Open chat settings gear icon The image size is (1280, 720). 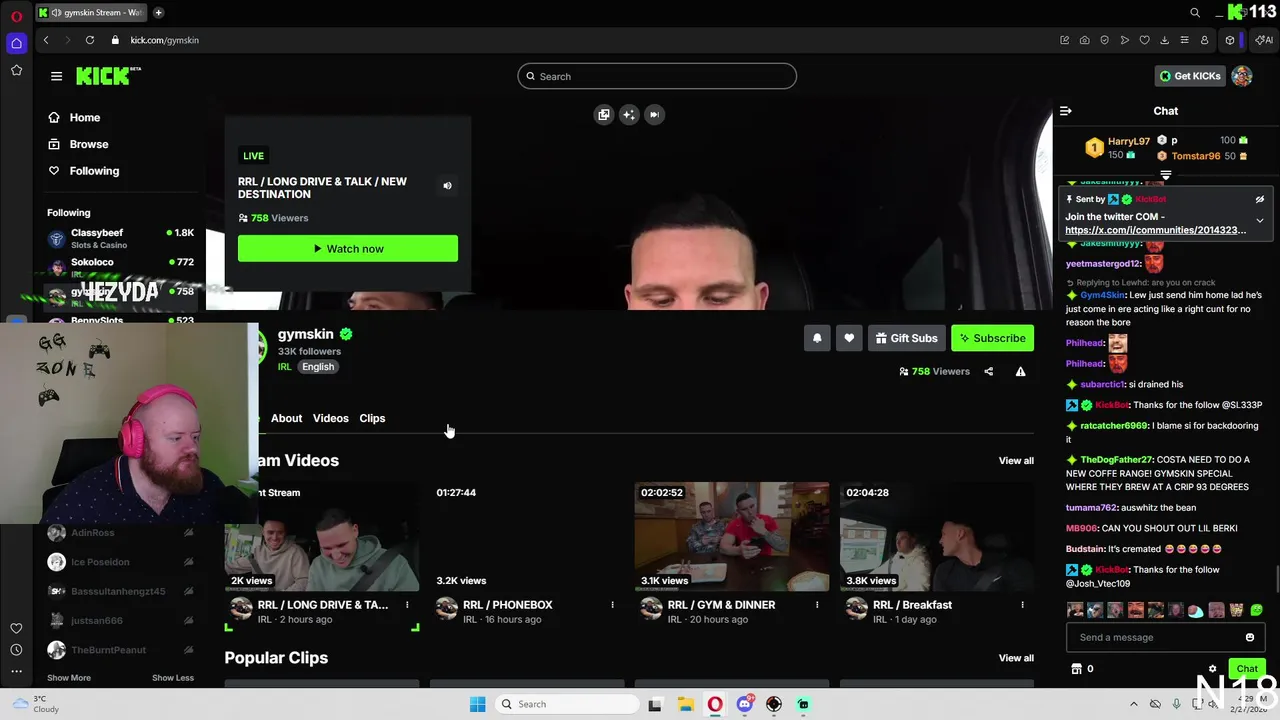point(1212,669)
